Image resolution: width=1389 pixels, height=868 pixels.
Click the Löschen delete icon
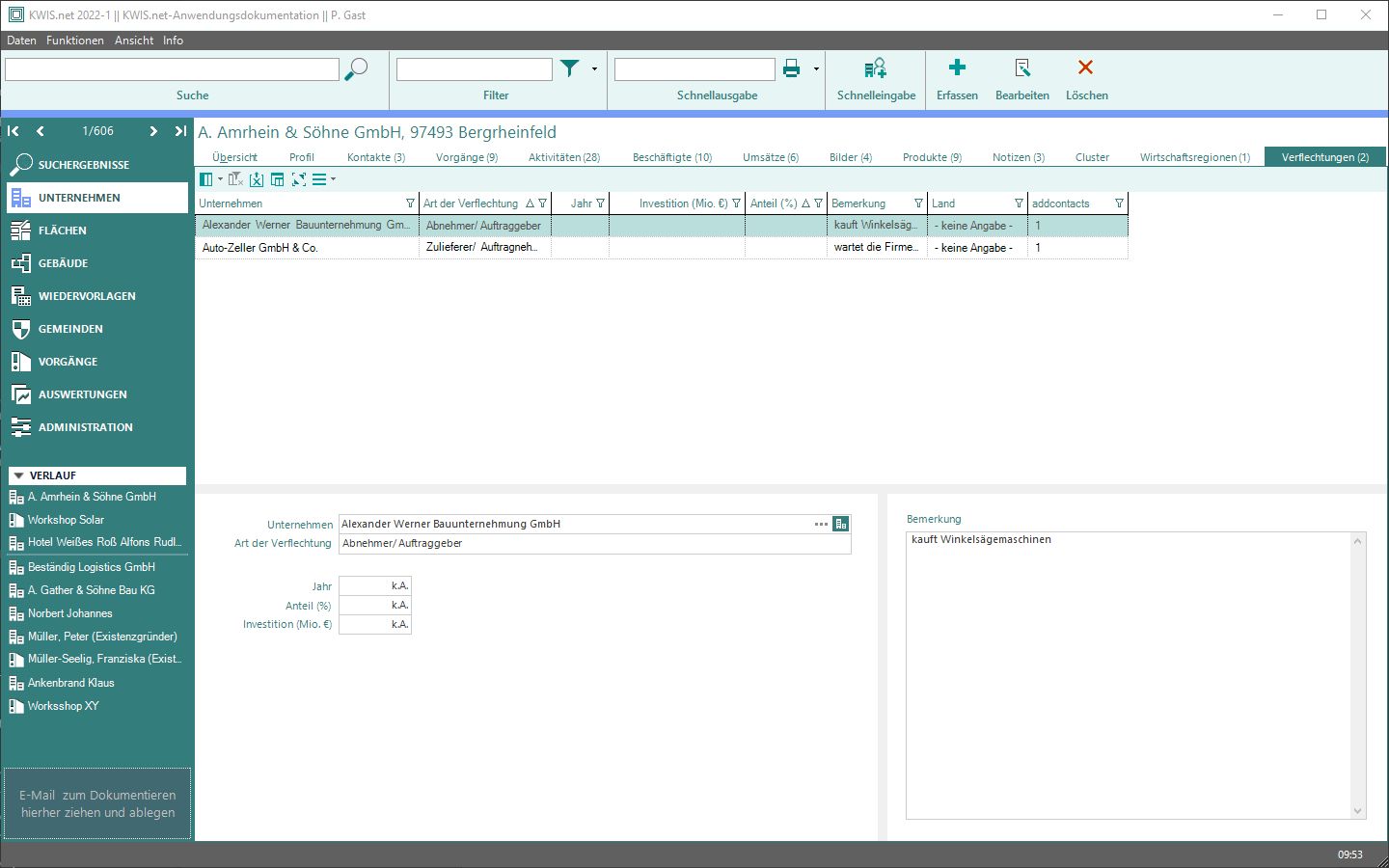point(1086,68)
